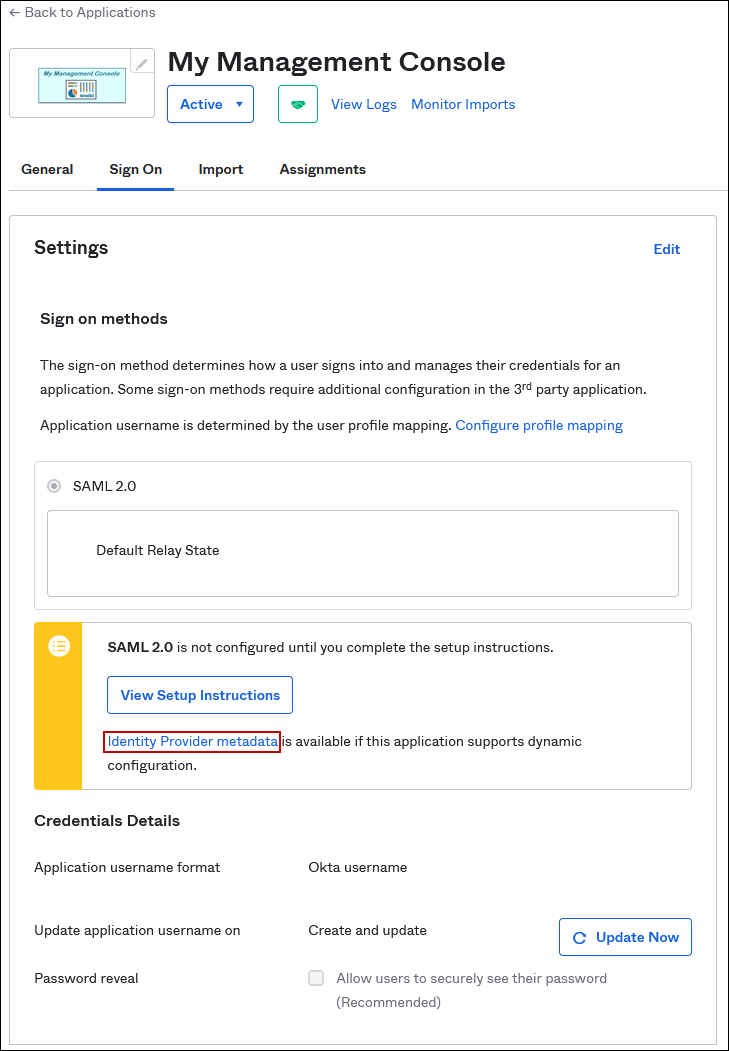
Task: Click the Settings heading
Action: 71,247
